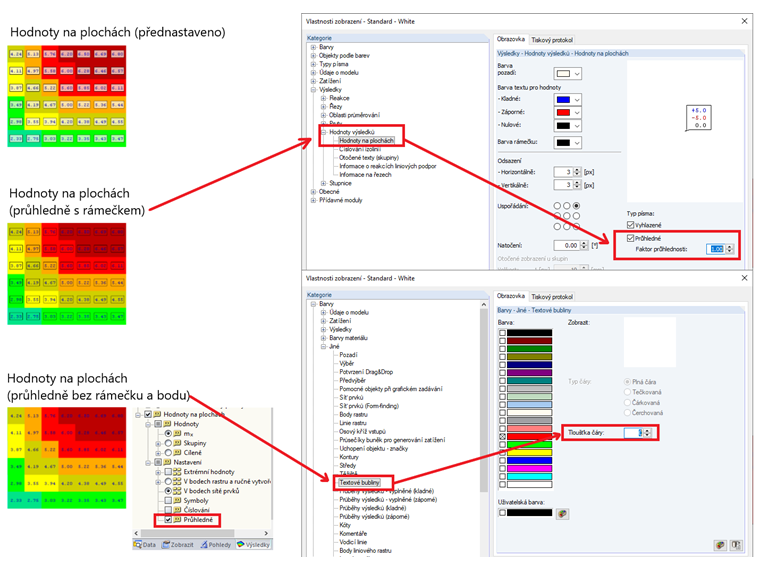
Task: Switch to Tiskový protokol tab in upper dialog
Action: (552, 40)
